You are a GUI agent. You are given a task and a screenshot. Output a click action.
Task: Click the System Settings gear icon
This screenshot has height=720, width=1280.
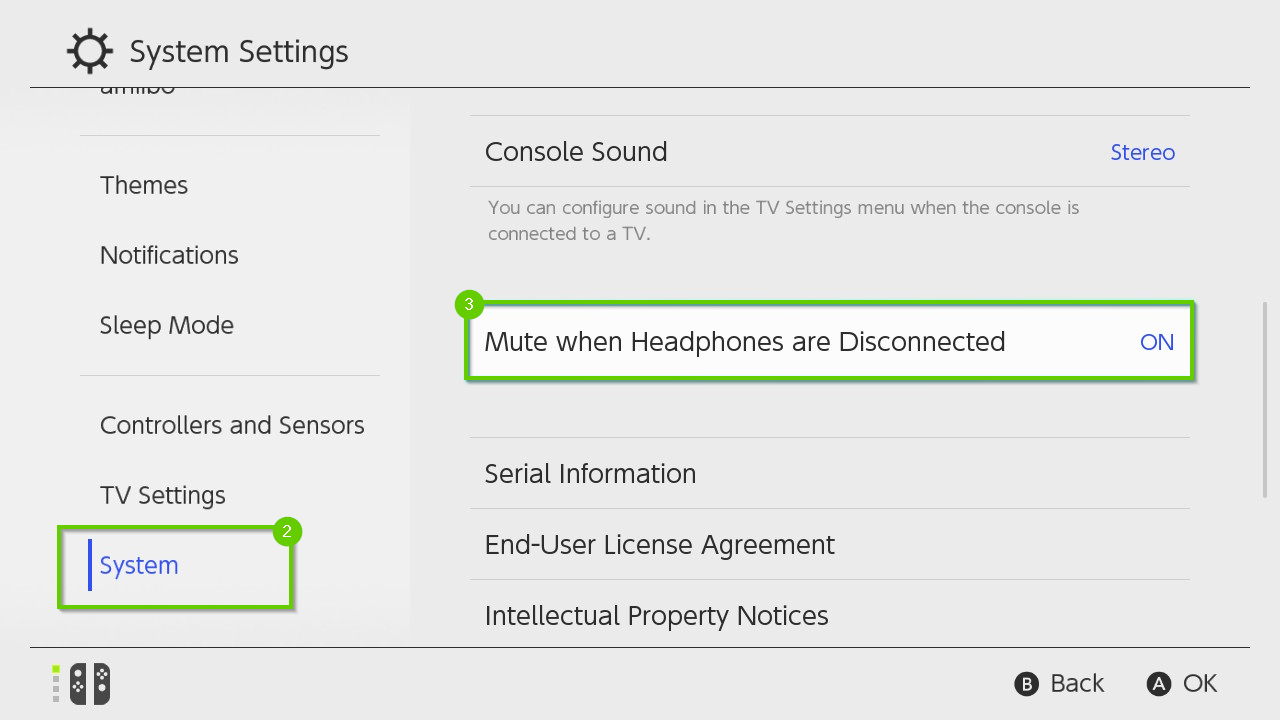89,51
